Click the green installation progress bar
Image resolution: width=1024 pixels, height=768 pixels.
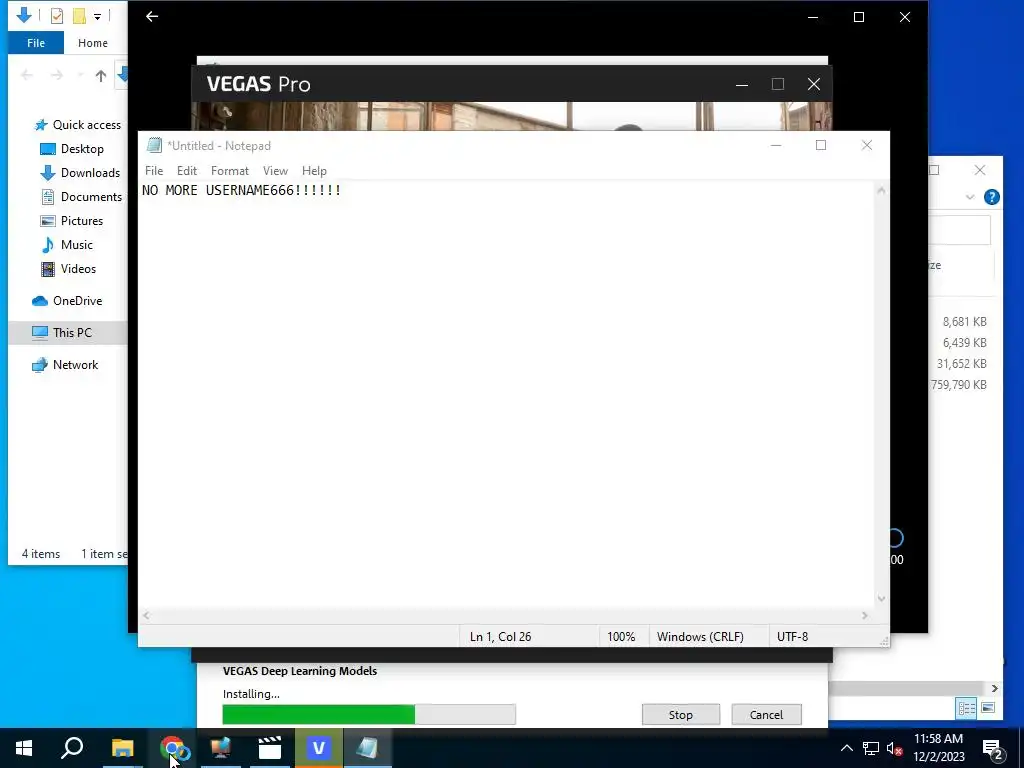point(368,714)
